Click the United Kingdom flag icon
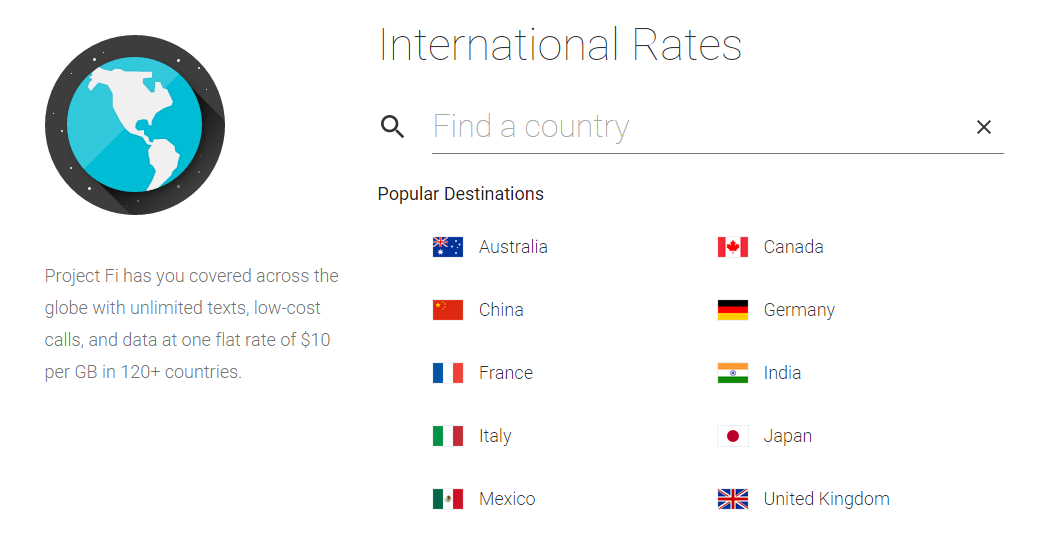The width and height of the screenshot is (1038, 533). 733,499
